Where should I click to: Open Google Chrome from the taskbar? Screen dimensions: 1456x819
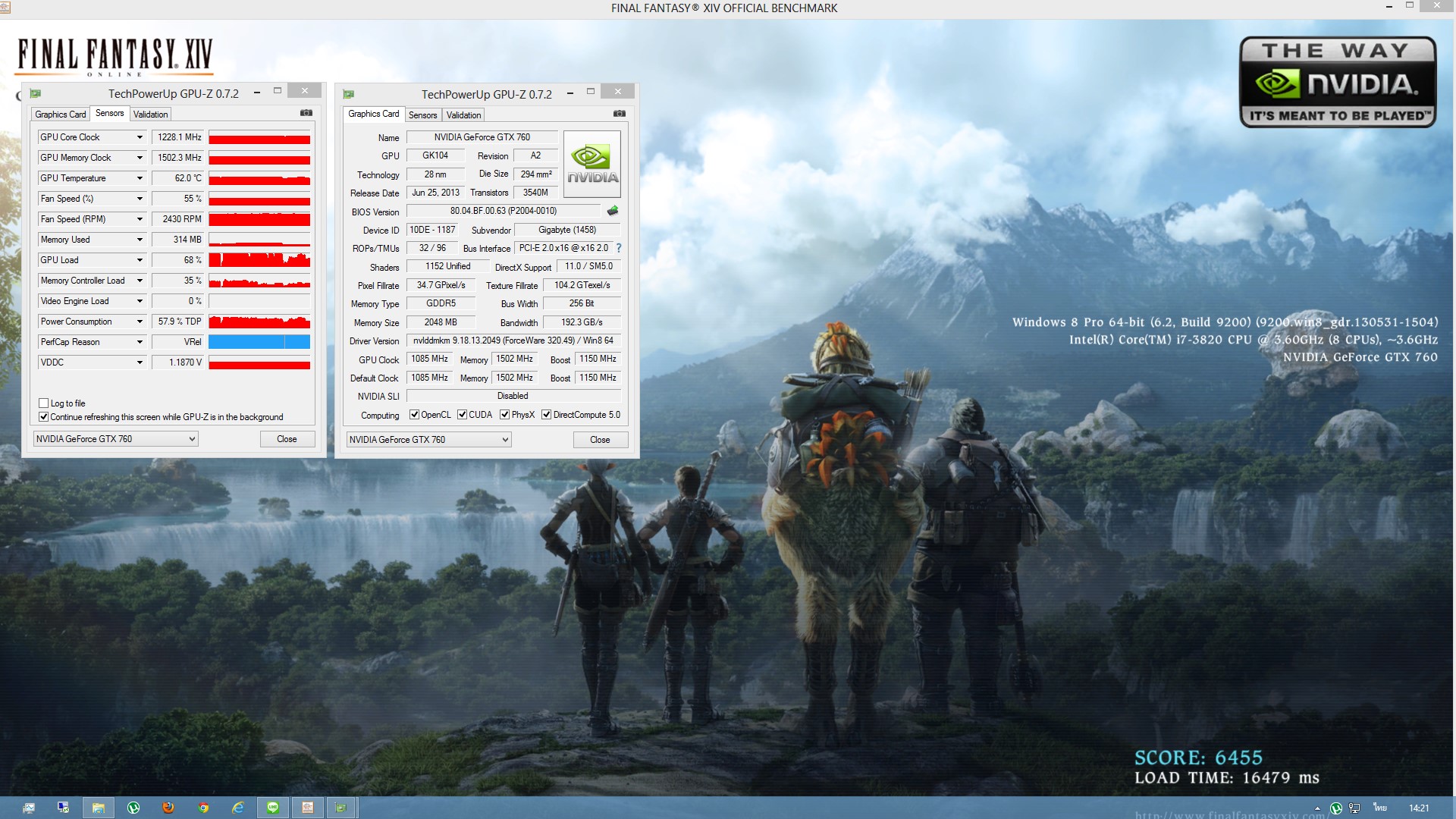[x=203, y=808]
